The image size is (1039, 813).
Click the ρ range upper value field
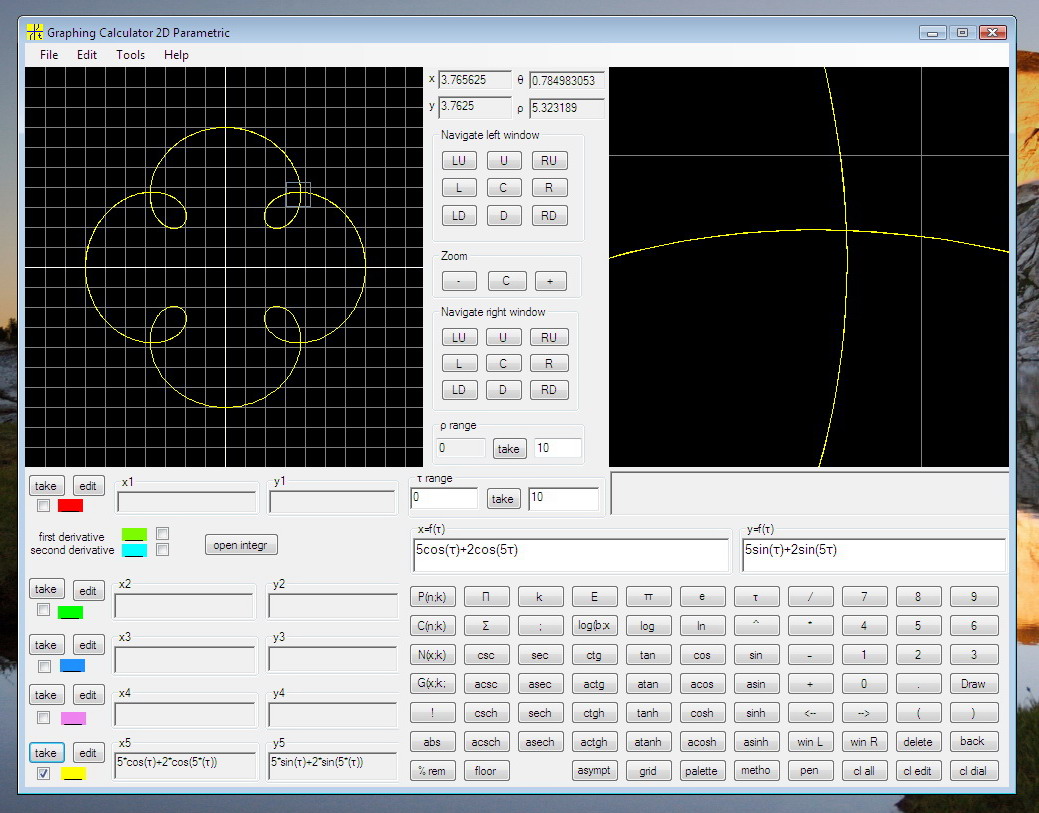point(558,448)
